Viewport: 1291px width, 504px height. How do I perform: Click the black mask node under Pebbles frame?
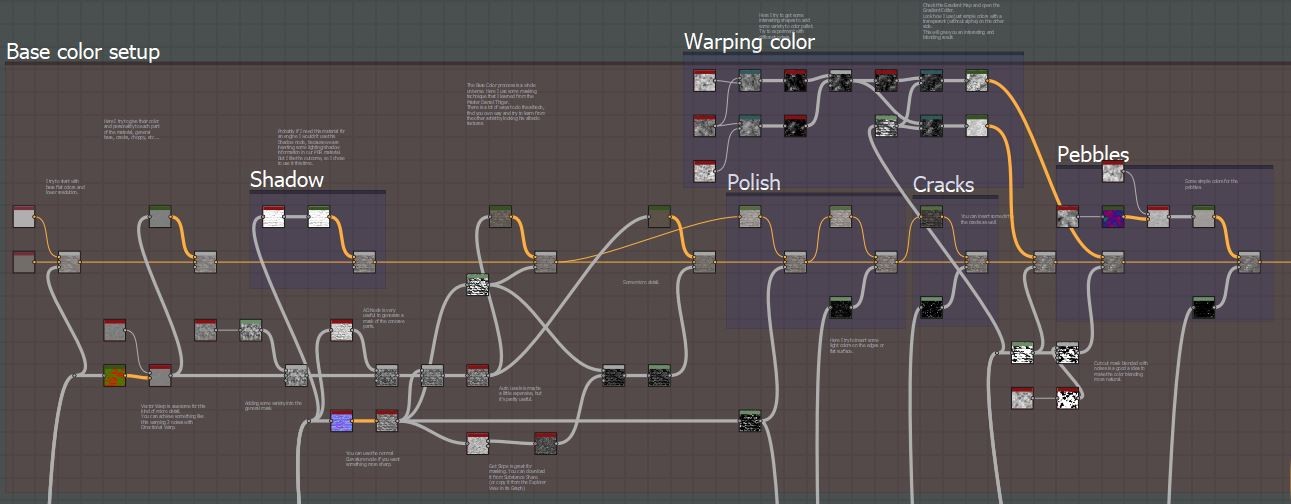(1204, 307)
